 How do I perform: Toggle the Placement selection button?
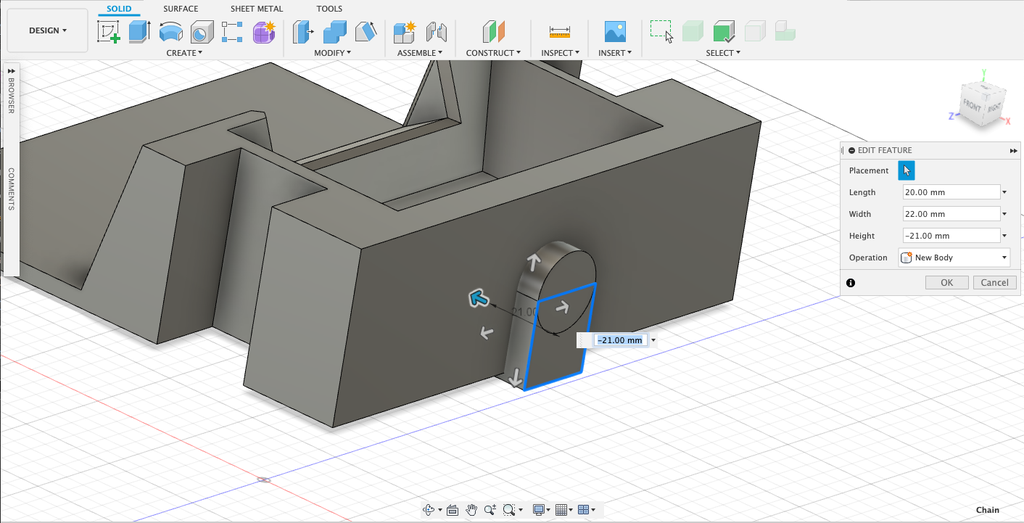pyautogui.click(x=906, y=171)
